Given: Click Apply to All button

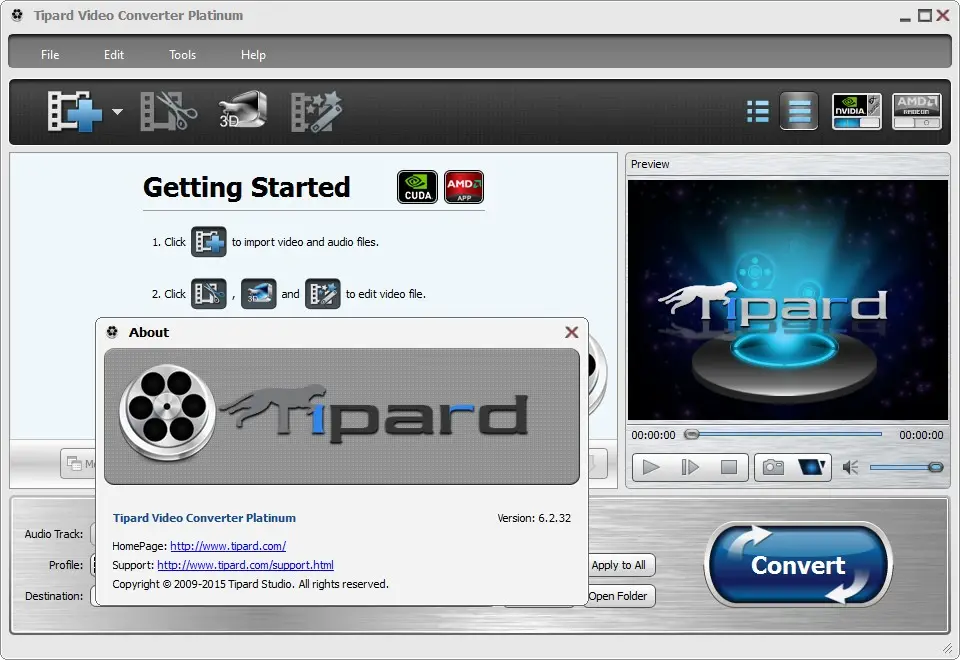Looking at the screenshot, I should pyautogui.click(x=618, y=565).
